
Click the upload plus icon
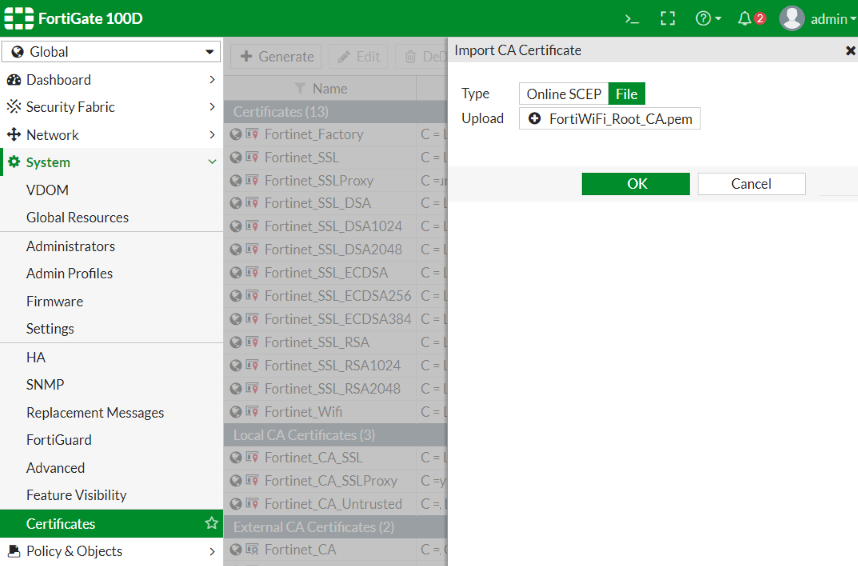535,118
